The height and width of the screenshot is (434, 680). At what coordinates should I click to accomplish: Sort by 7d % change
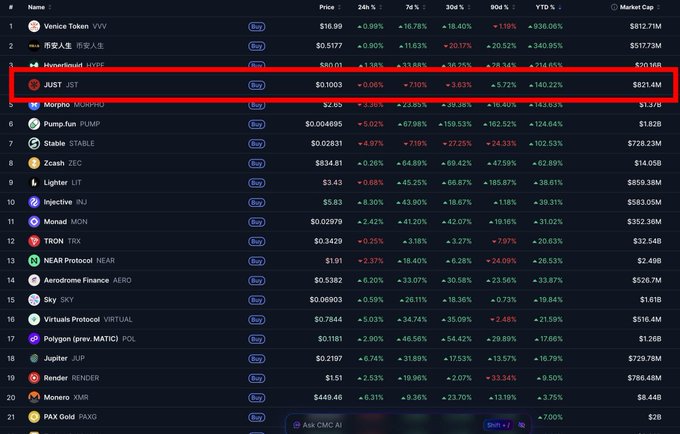point(415,7)
